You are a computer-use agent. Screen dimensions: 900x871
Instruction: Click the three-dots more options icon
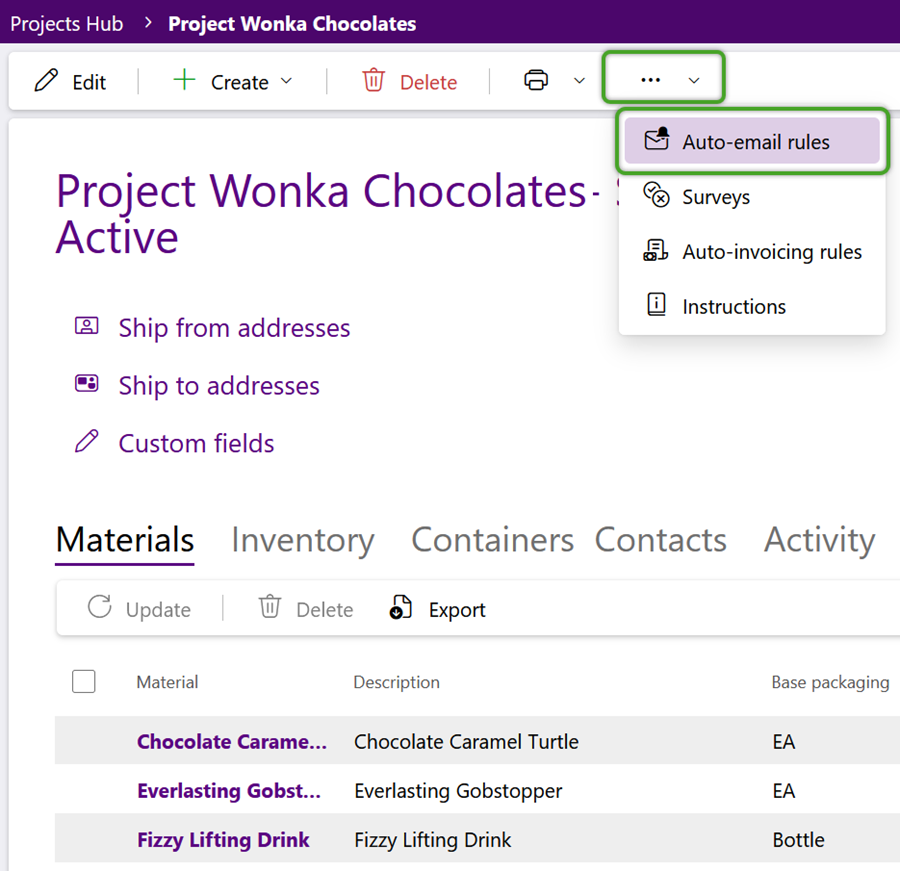coord(650,80)
